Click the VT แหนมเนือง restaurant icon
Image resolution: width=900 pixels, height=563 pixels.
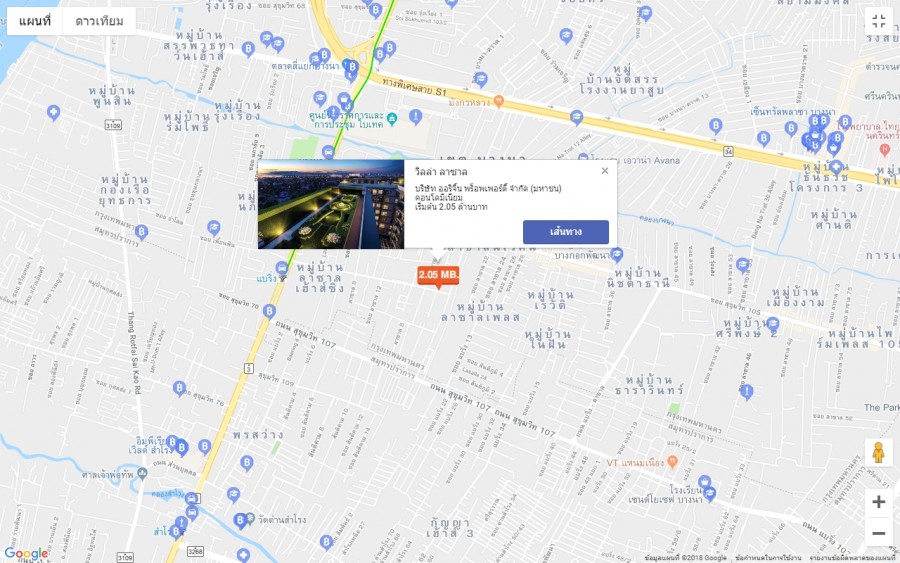click(672, 461)
